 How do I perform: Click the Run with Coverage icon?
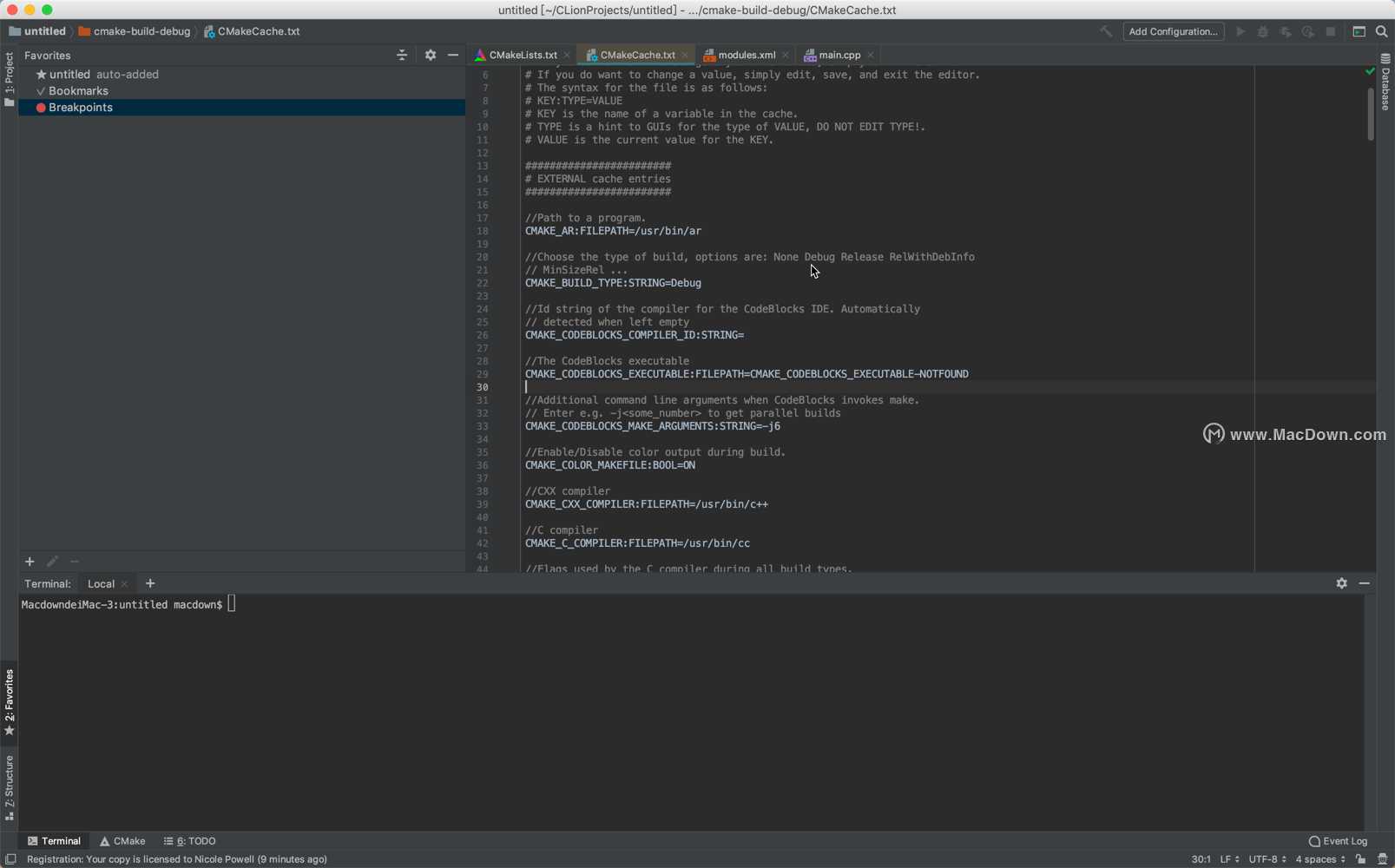(1286, 31)
